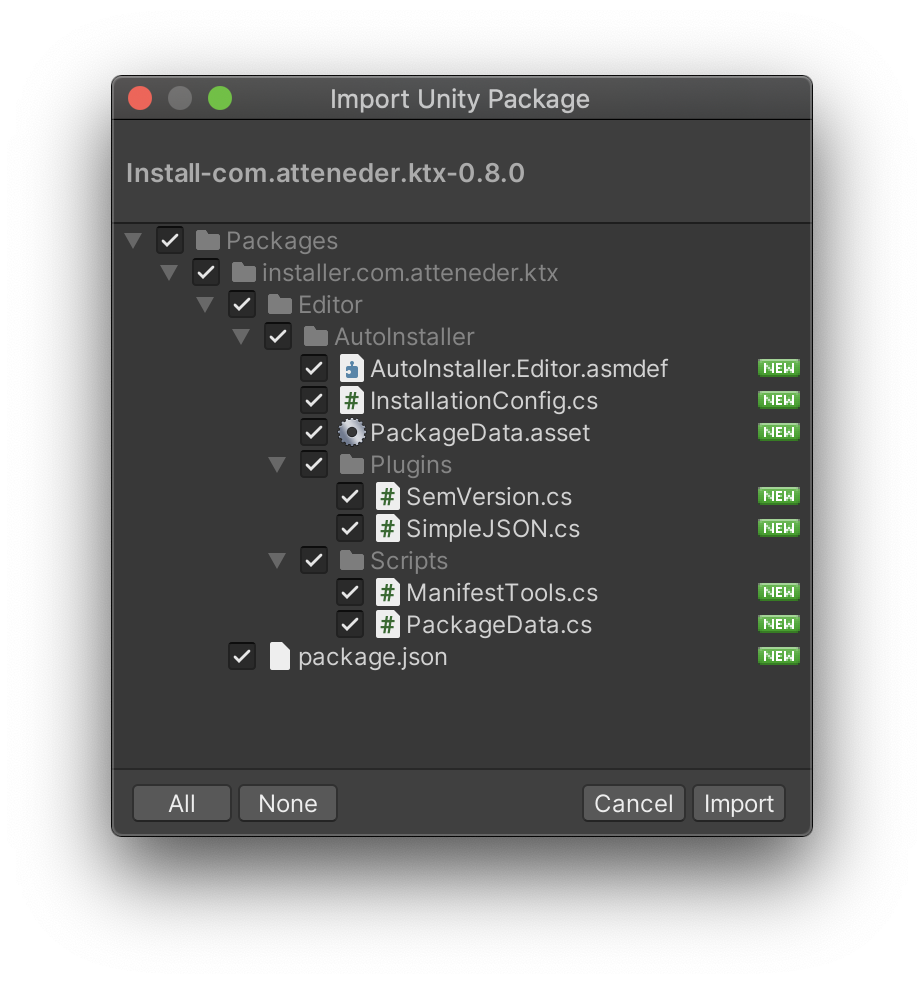The image size is (924, 984).
Task: Select the C# icon next to SemVersion.cs
Action: (386, 496)
